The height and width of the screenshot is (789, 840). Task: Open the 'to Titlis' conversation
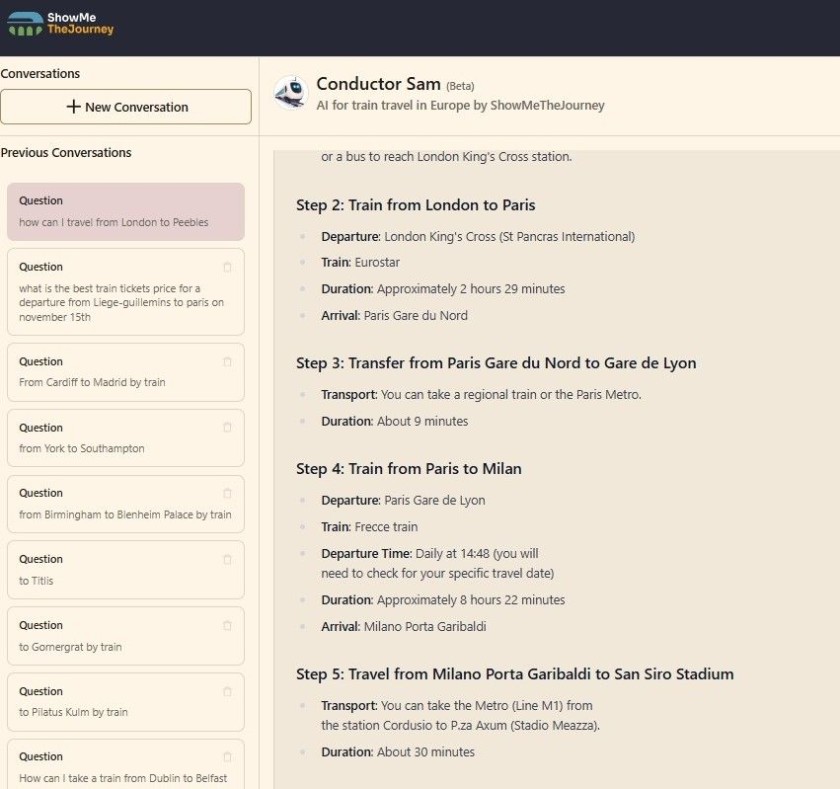pos(126,570)
